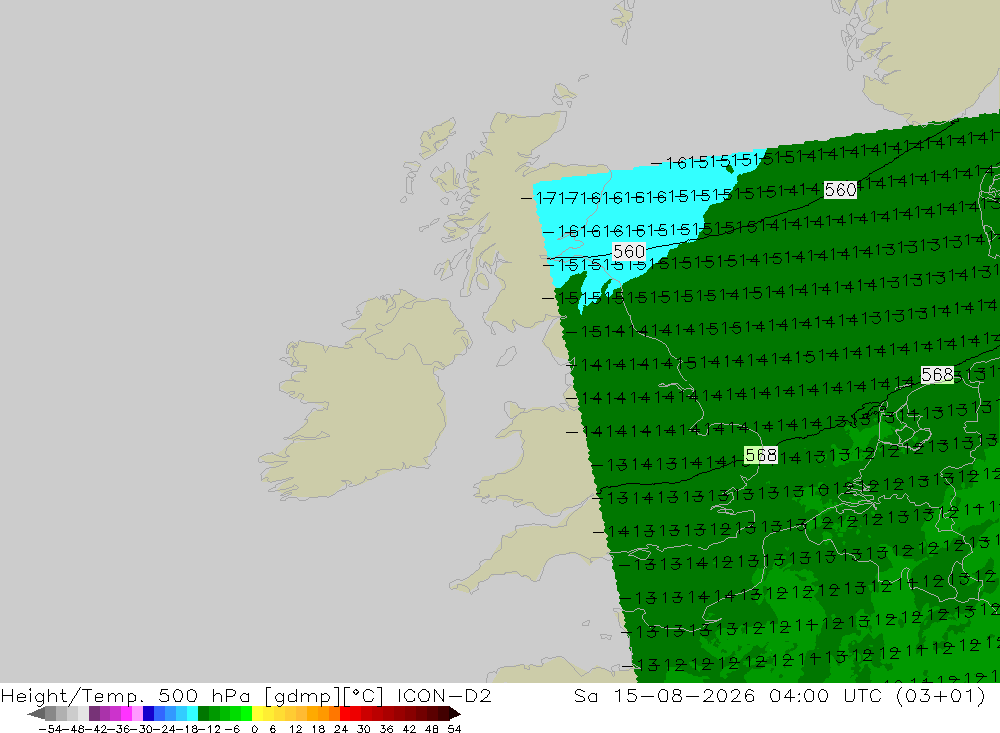Pick the cyan swatch in the legend
Image resolution: width=1000 pixels, height=733 pixels.
point(192,714)
